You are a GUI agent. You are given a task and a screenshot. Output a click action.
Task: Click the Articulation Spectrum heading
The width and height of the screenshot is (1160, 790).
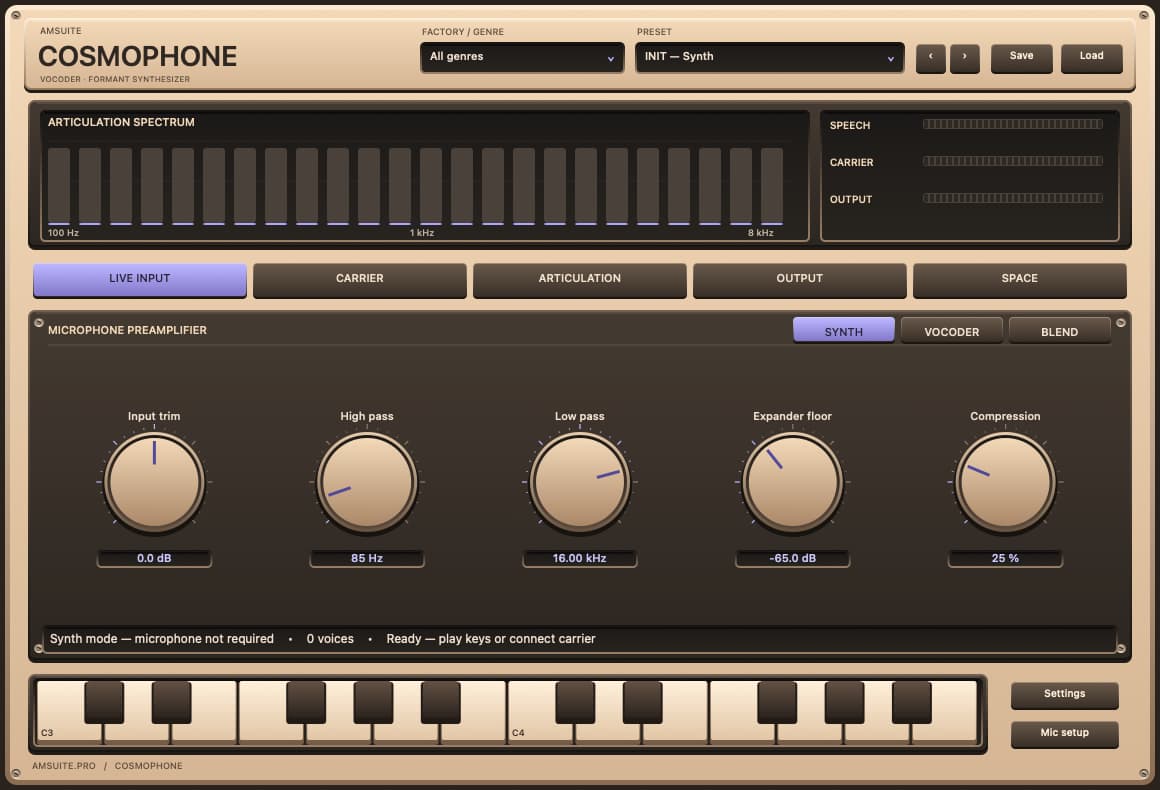click(x=121, y=122)
